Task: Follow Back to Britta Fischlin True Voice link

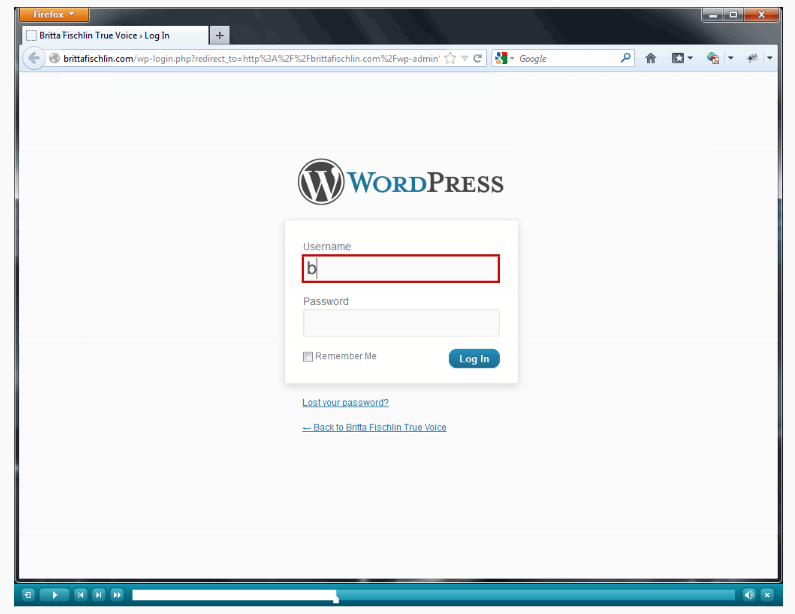Action: coord(374,427)
